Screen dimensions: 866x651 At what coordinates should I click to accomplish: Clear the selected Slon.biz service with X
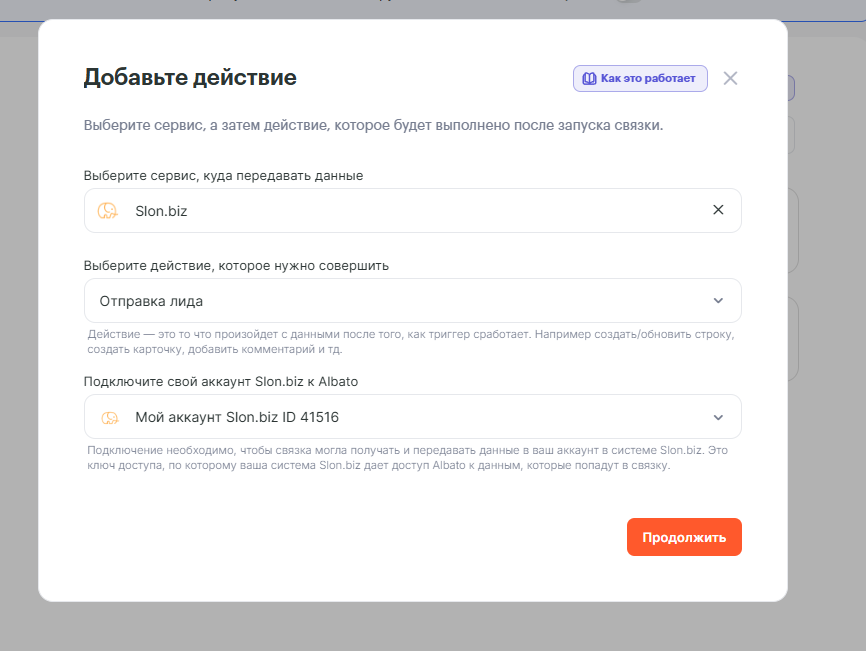point(717,210)
